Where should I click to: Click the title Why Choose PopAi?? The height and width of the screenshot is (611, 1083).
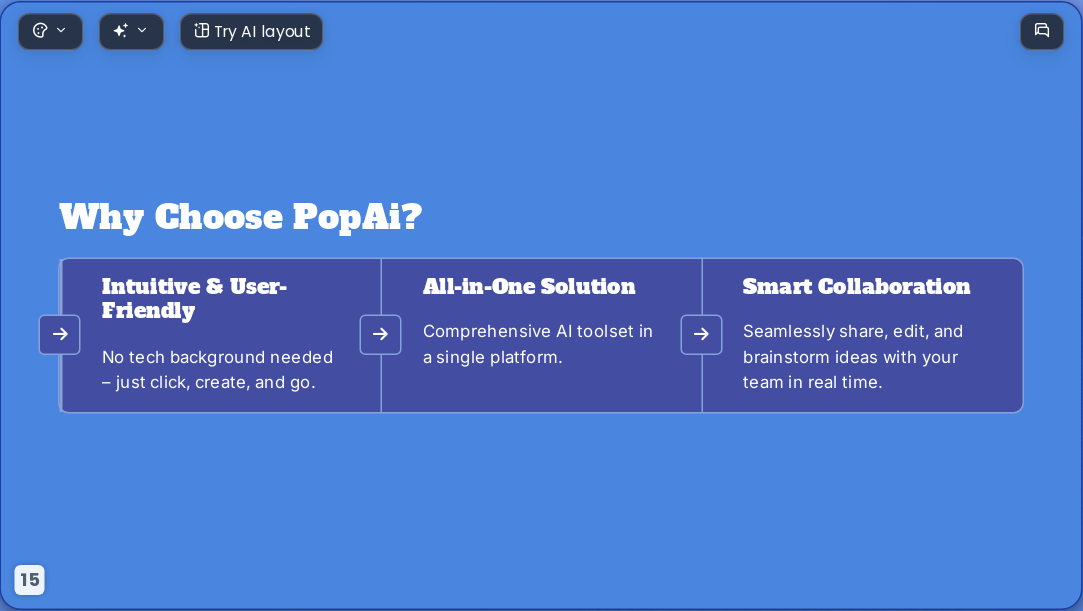click(x=240, y=217)
